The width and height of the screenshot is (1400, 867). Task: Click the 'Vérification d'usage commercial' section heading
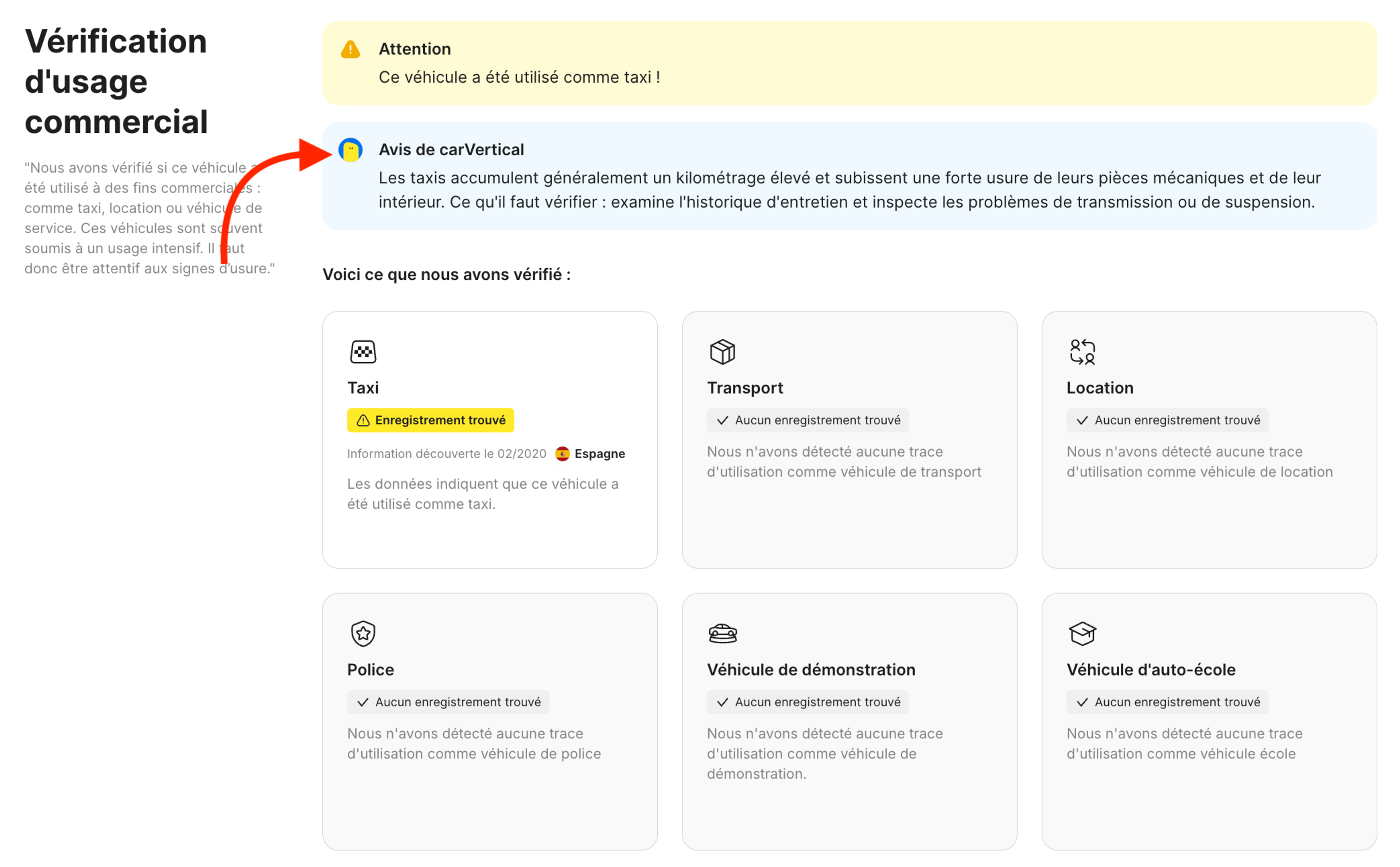(116, 81)
